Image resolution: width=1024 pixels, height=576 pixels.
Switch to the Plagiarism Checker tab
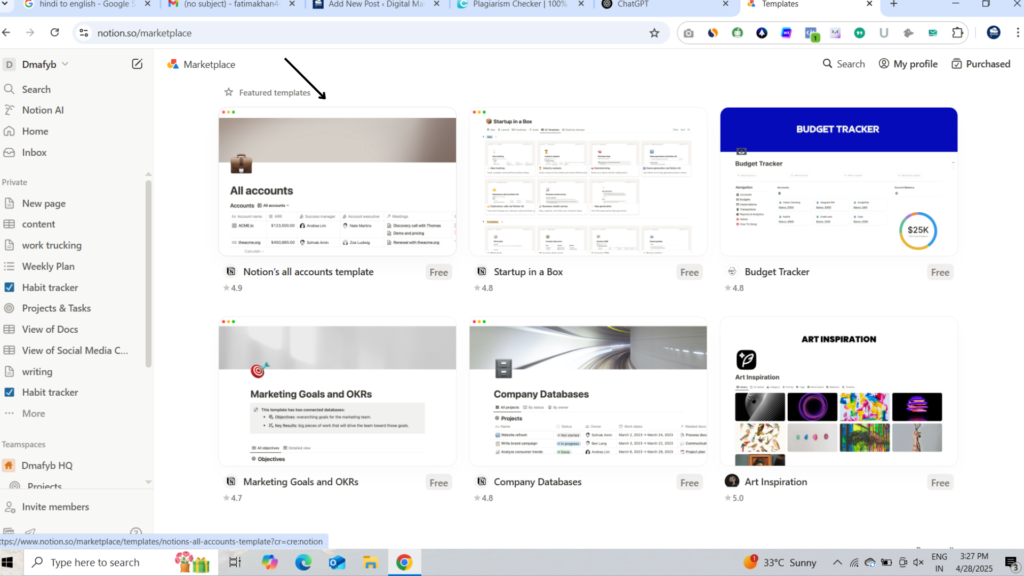(523, 5)
